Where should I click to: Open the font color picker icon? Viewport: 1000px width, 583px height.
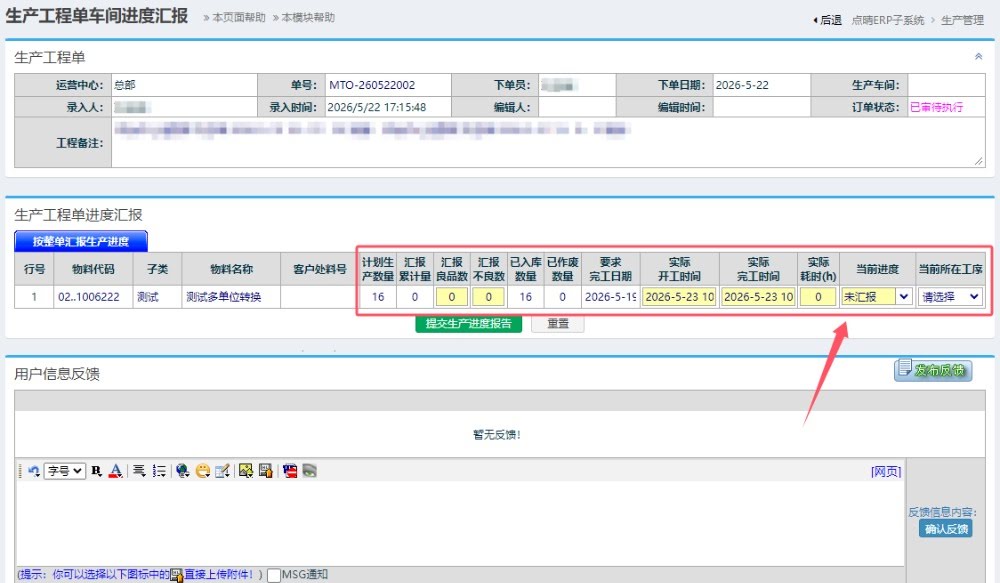(115, 471)
